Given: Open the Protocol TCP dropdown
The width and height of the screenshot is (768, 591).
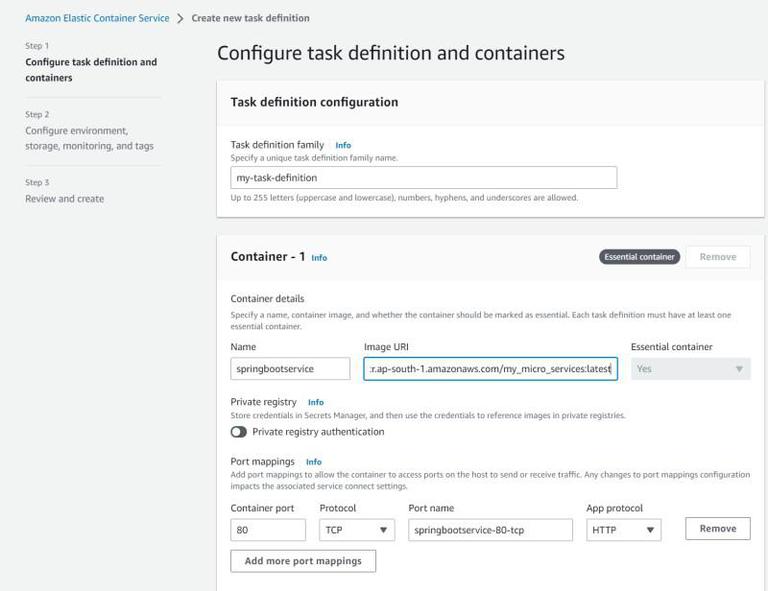Looking at the screenshot, I should [x=357, y=530].
